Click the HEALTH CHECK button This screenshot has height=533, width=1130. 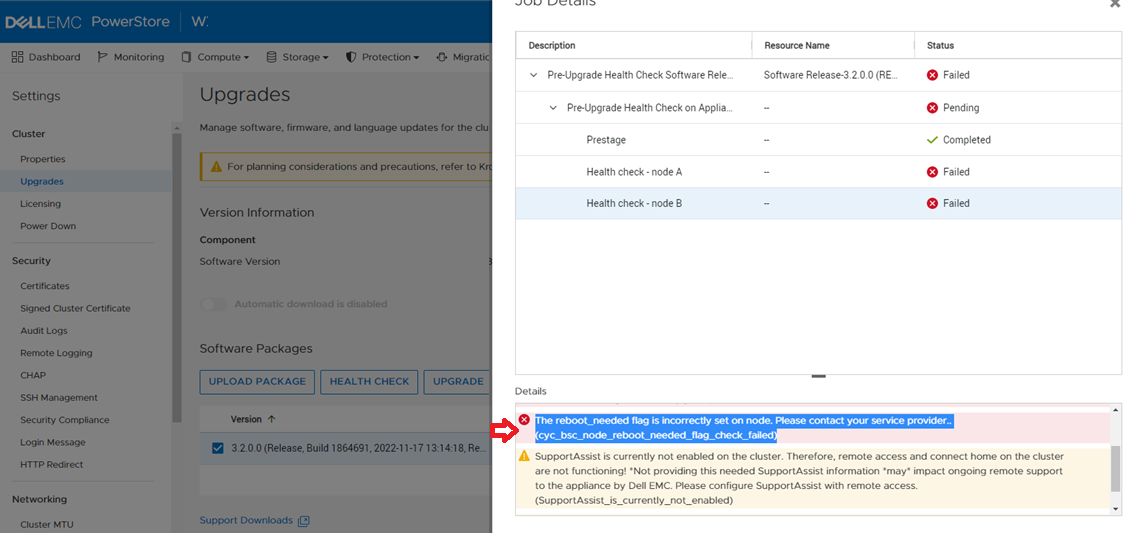(x=369, y=382)
